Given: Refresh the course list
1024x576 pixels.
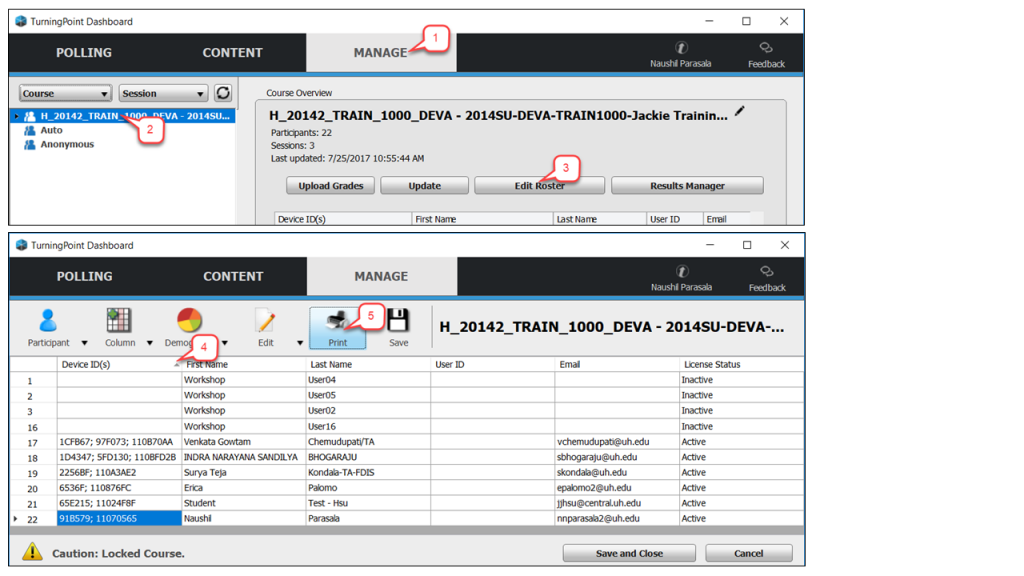Looking at the screenshot, I should (x=222, y=92).
